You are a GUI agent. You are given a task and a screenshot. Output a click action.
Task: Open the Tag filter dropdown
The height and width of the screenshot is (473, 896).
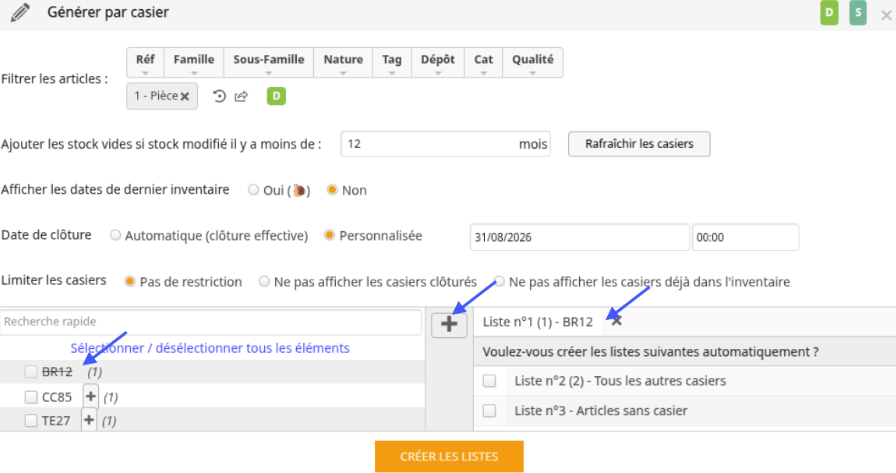[x=392, y=62]
